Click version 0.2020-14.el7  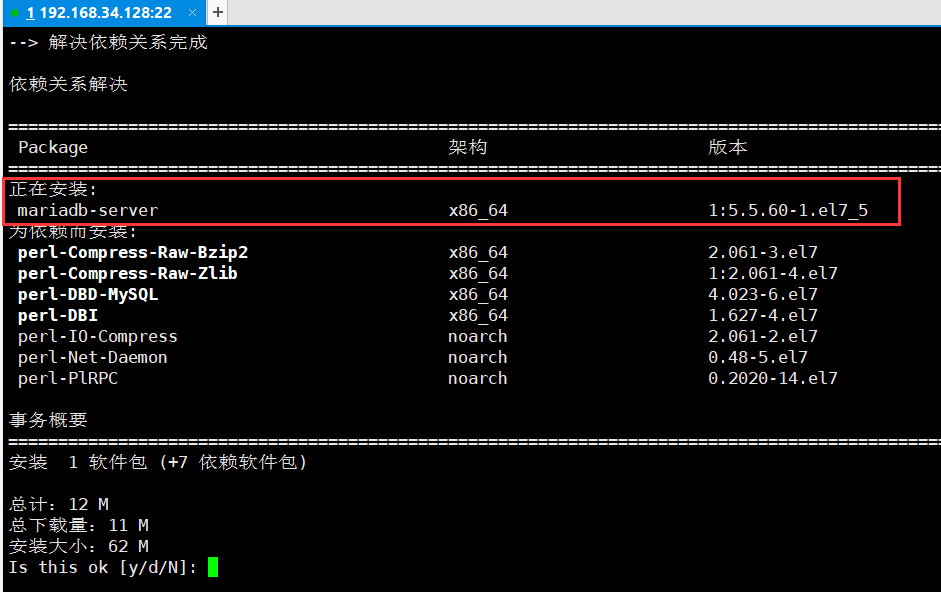click(773, 379)
